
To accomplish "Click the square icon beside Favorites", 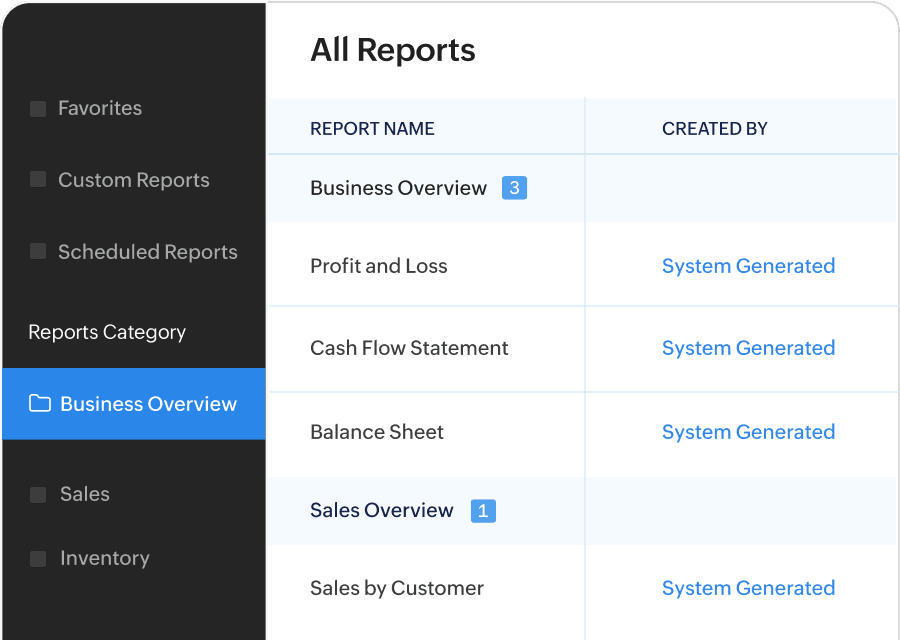I will pos(38,108).
